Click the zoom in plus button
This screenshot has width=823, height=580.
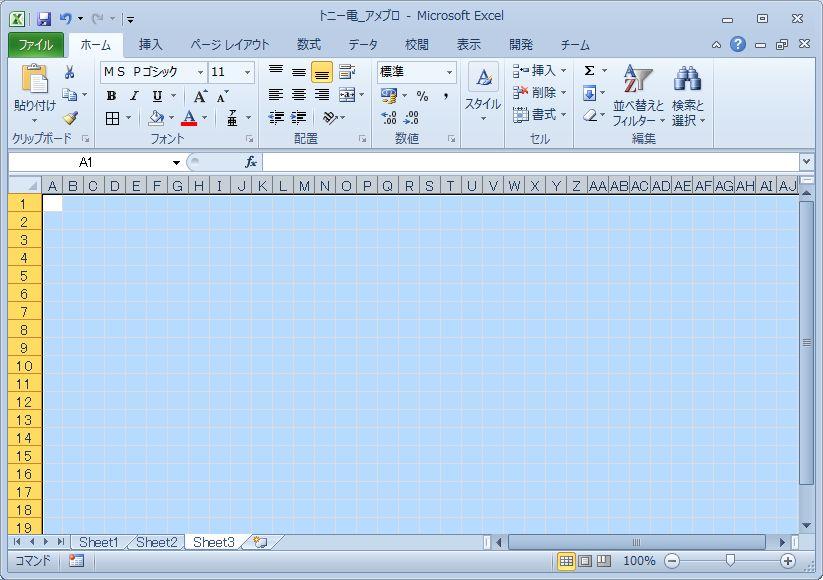788,561
